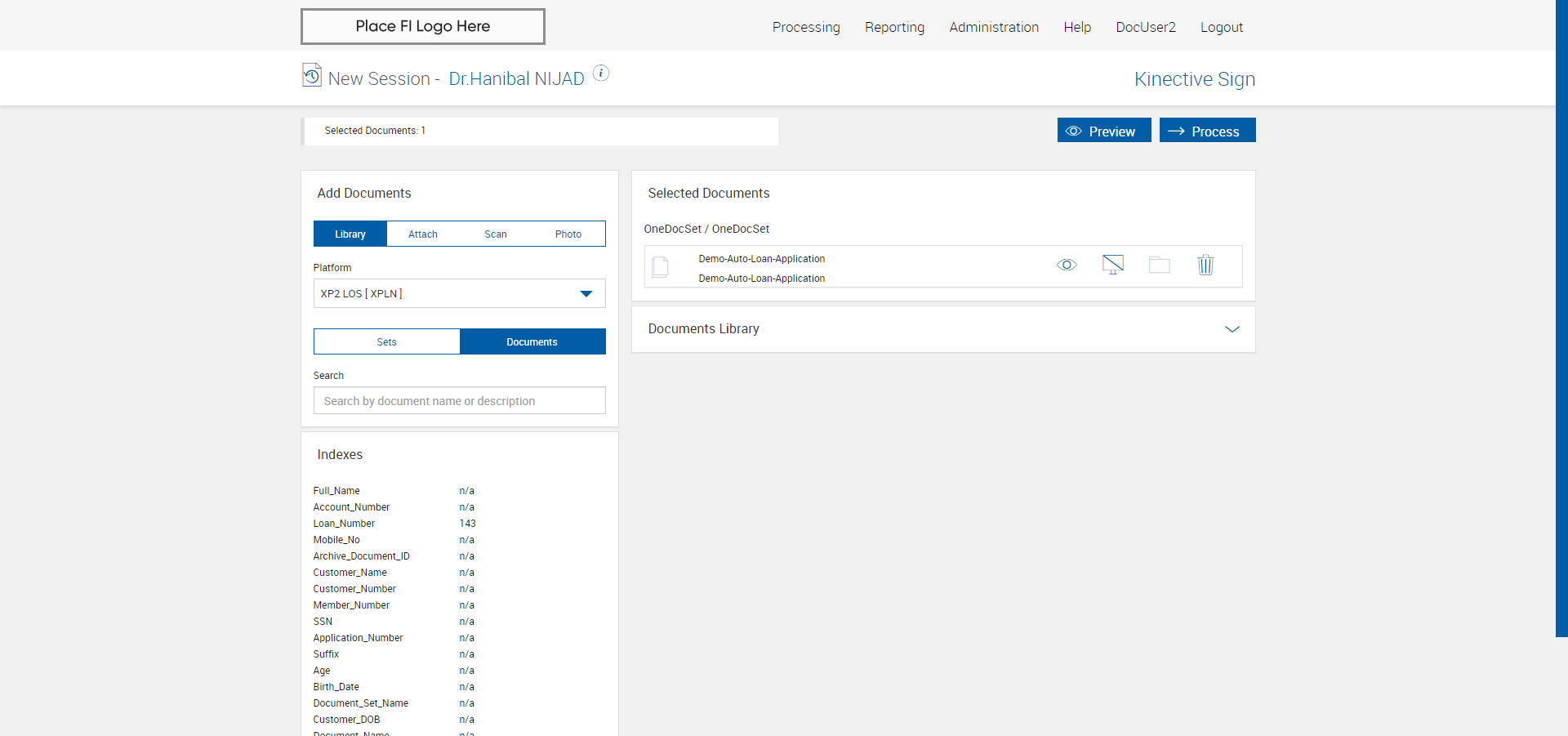The image size is (1568, 736).
Task: Switch to the Sets toggle
Action: tap(387, 342)
